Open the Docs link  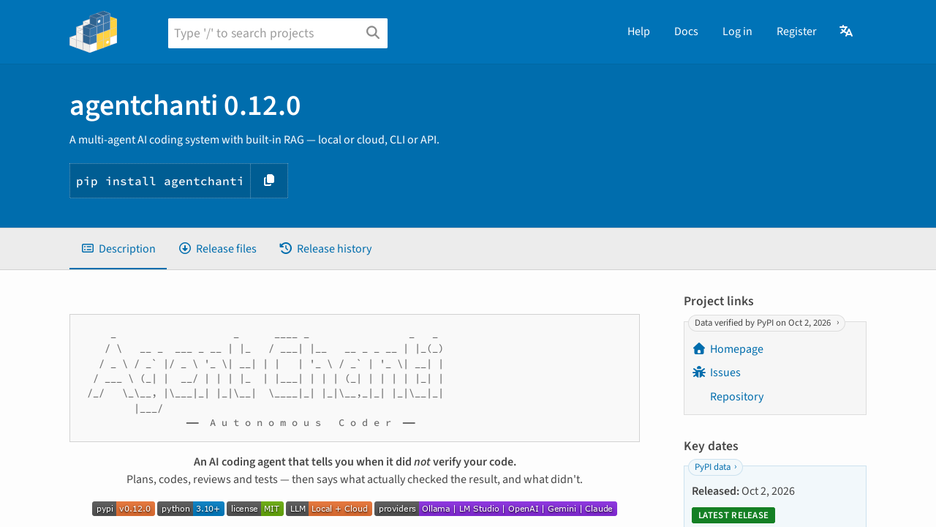coord(686,31)
